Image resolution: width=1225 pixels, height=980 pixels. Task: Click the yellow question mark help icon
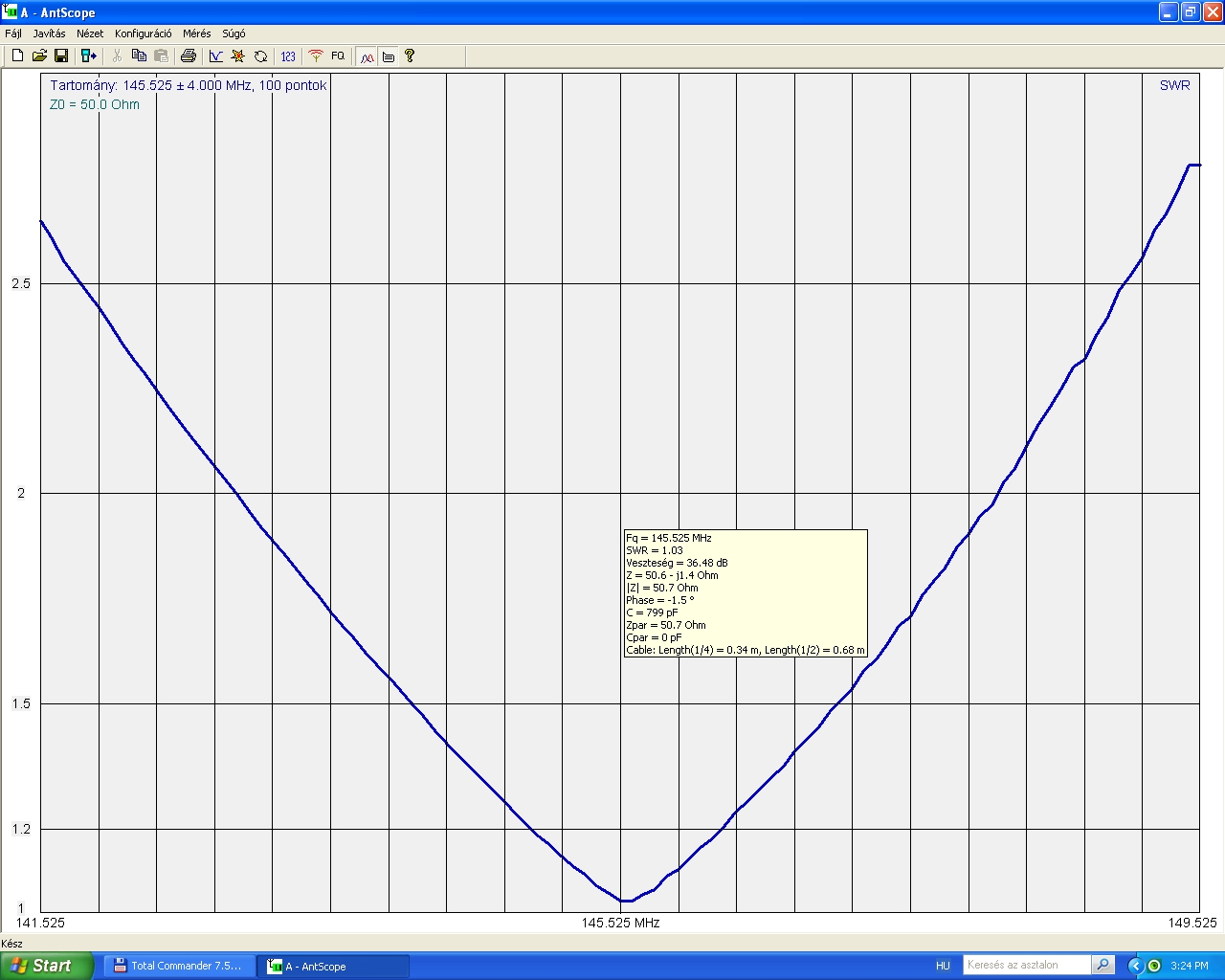tap(410, 56)
